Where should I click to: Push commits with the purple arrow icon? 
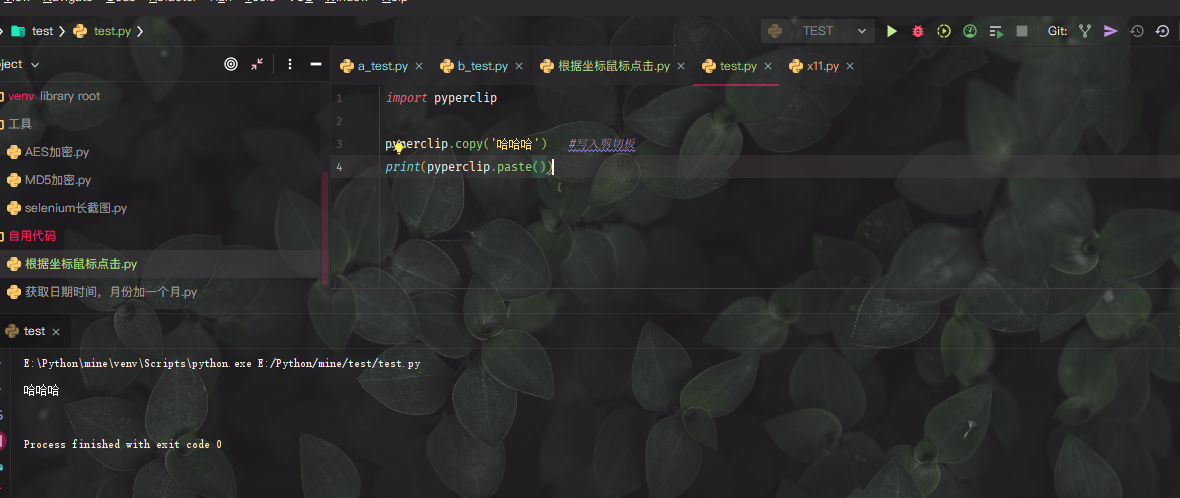pos(1111,31)
